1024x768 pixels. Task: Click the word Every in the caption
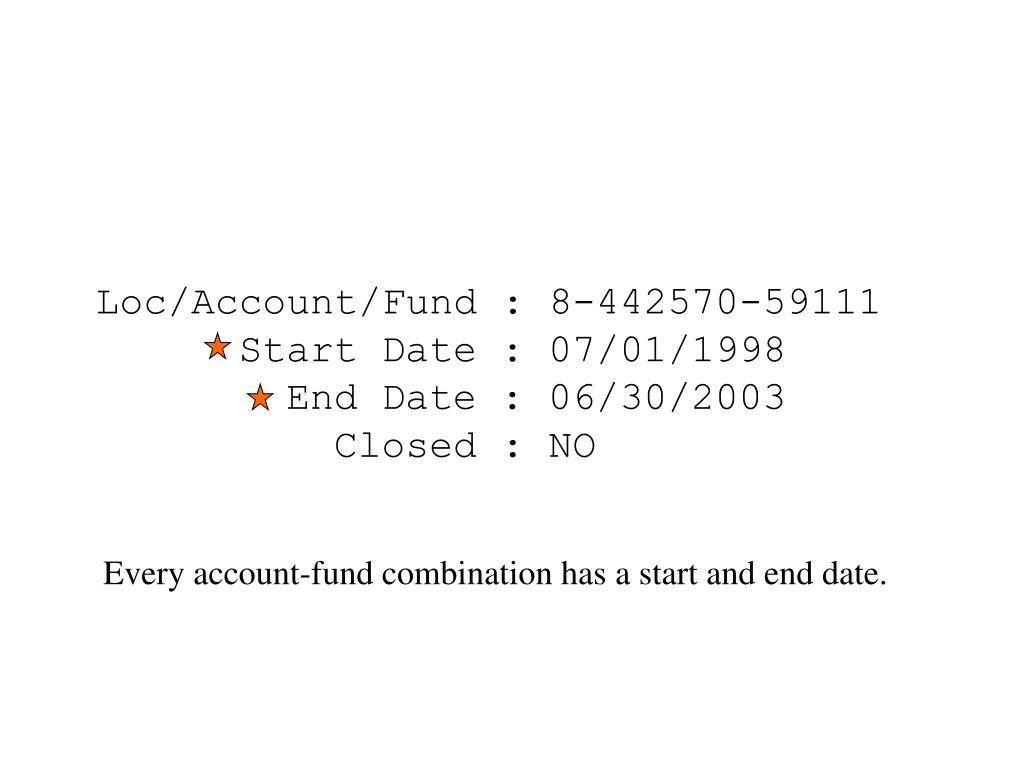coord(143,575)
